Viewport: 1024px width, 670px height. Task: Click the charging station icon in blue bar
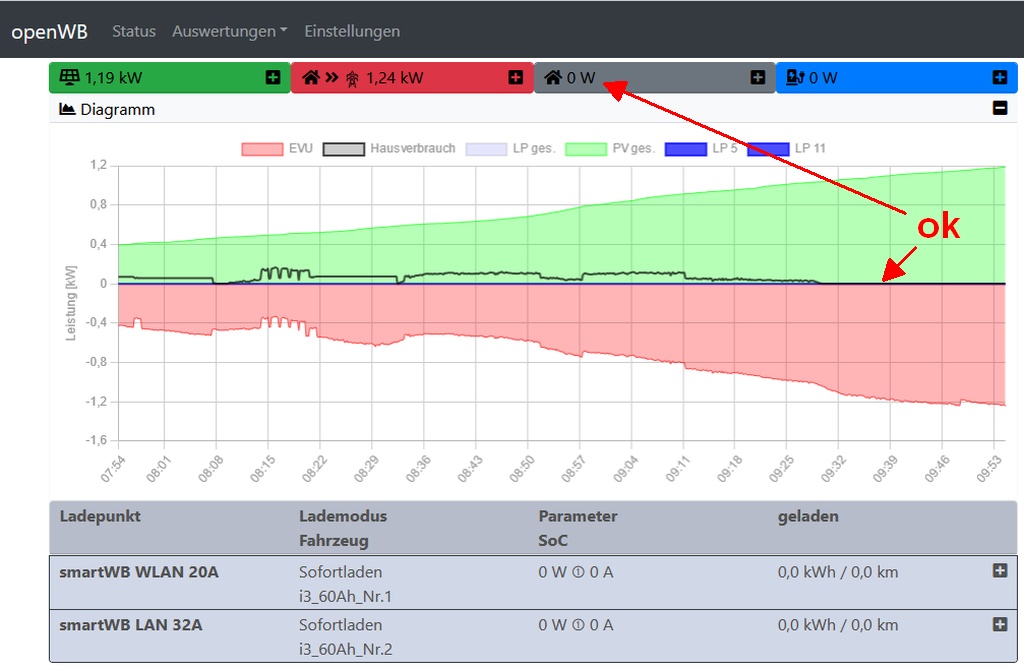coord(795,78)
